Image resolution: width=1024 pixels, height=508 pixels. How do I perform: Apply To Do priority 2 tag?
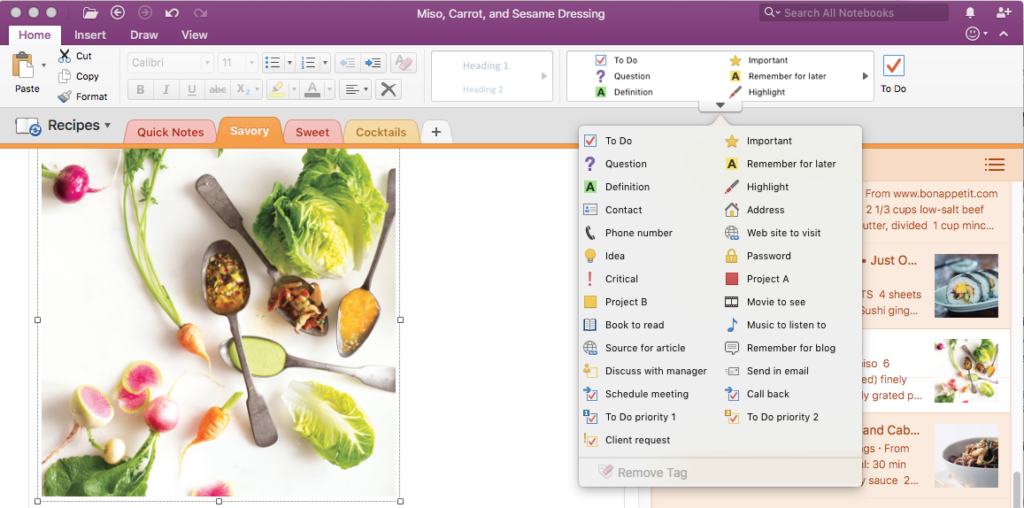tap(773, 417)
